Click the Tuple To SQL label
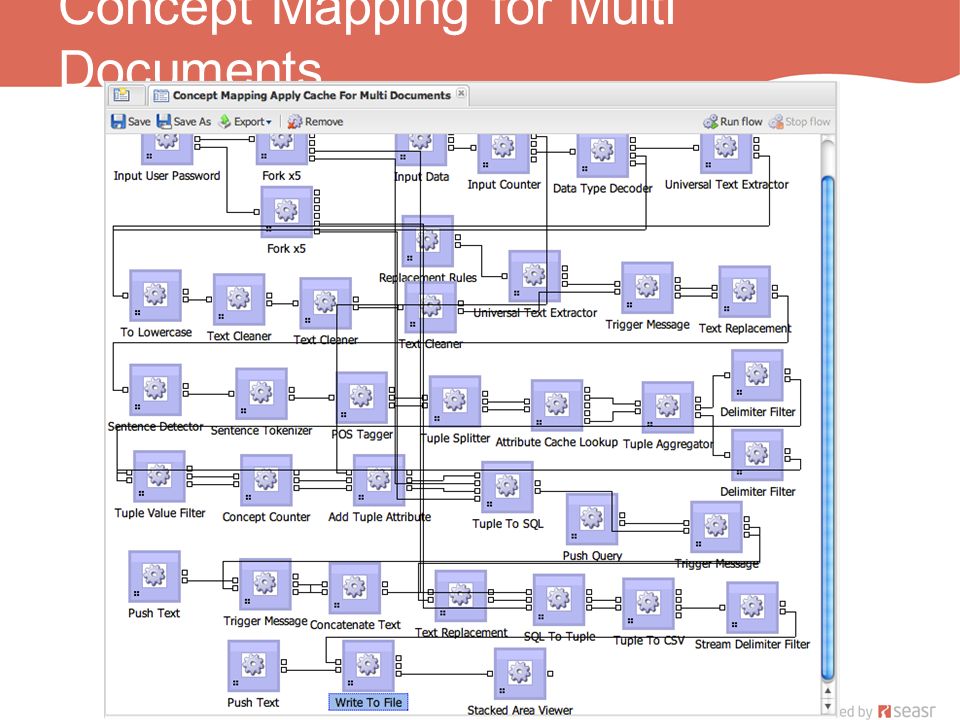This screenshot has width=960, height=720. 508,523
